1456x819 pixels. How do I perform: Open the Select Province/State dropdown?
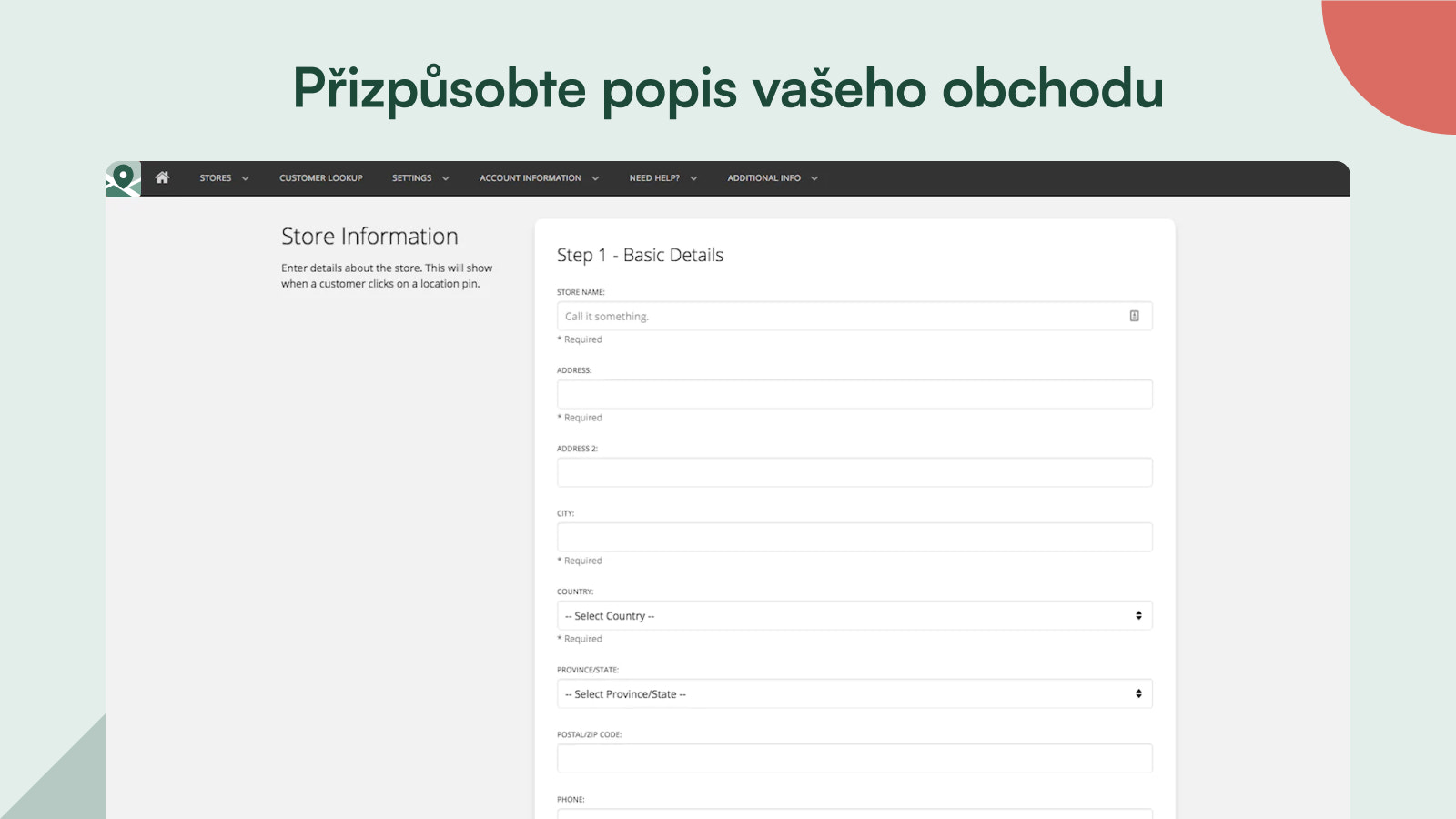pyautogui.click(x=854, y=693)
